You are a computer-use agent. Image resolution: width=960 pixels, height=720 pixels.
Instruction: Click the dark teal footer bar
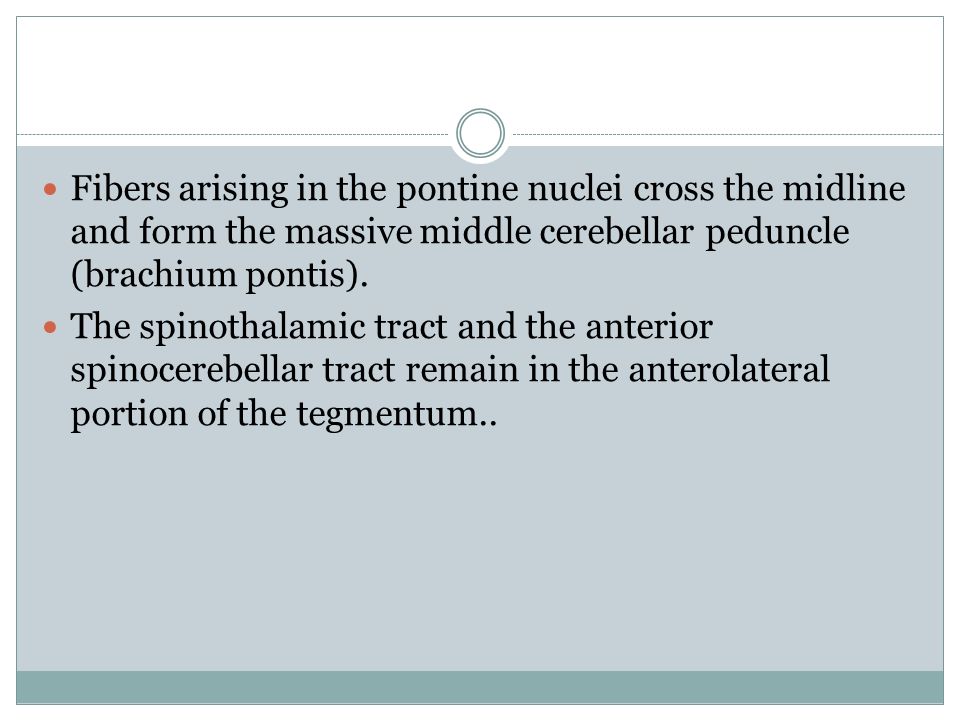(x=480, y=687)
